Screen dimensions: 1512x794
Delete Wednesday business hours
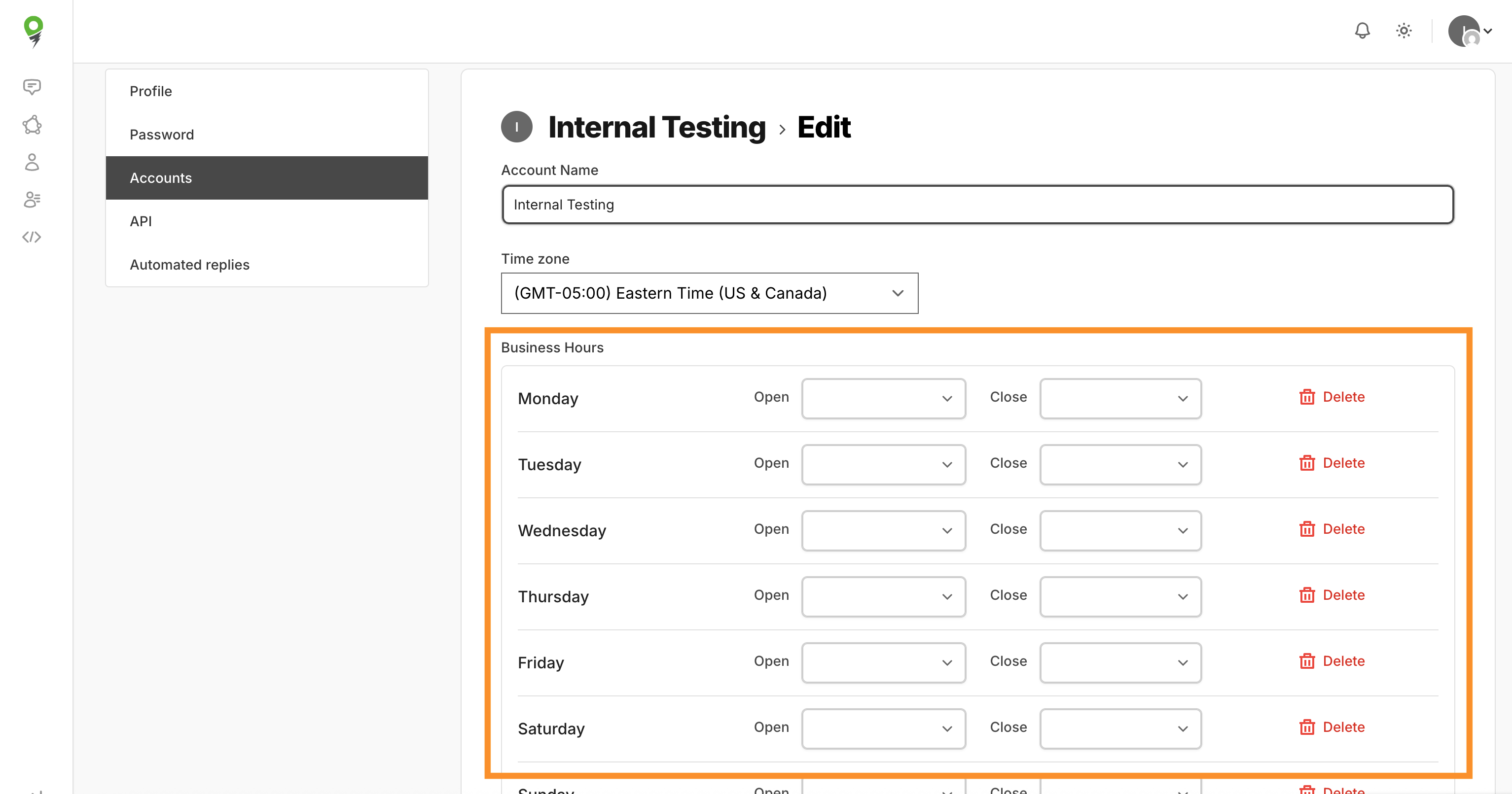tap(1332, 529)
